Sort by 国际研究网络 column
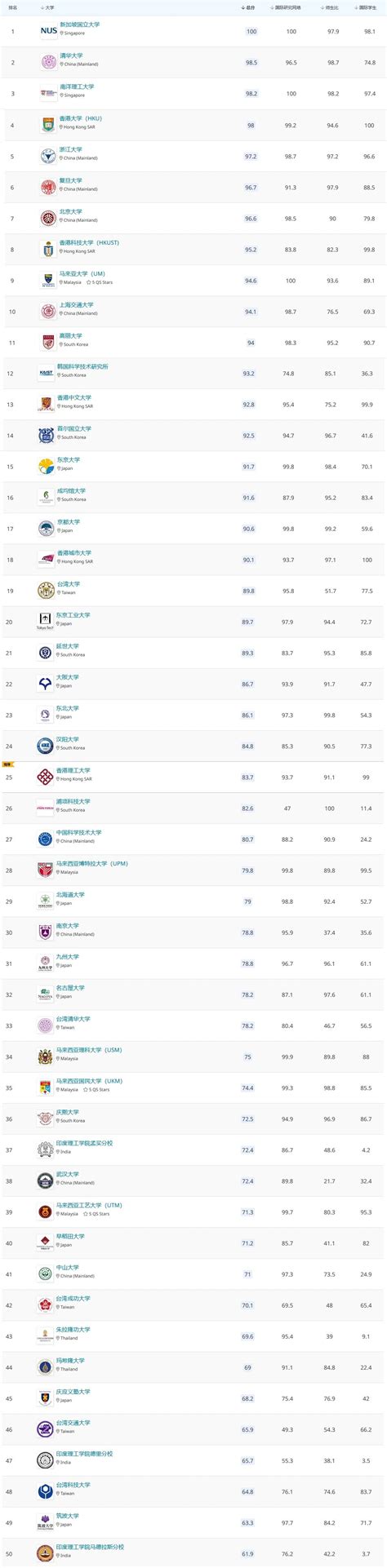 click(287, 7)
